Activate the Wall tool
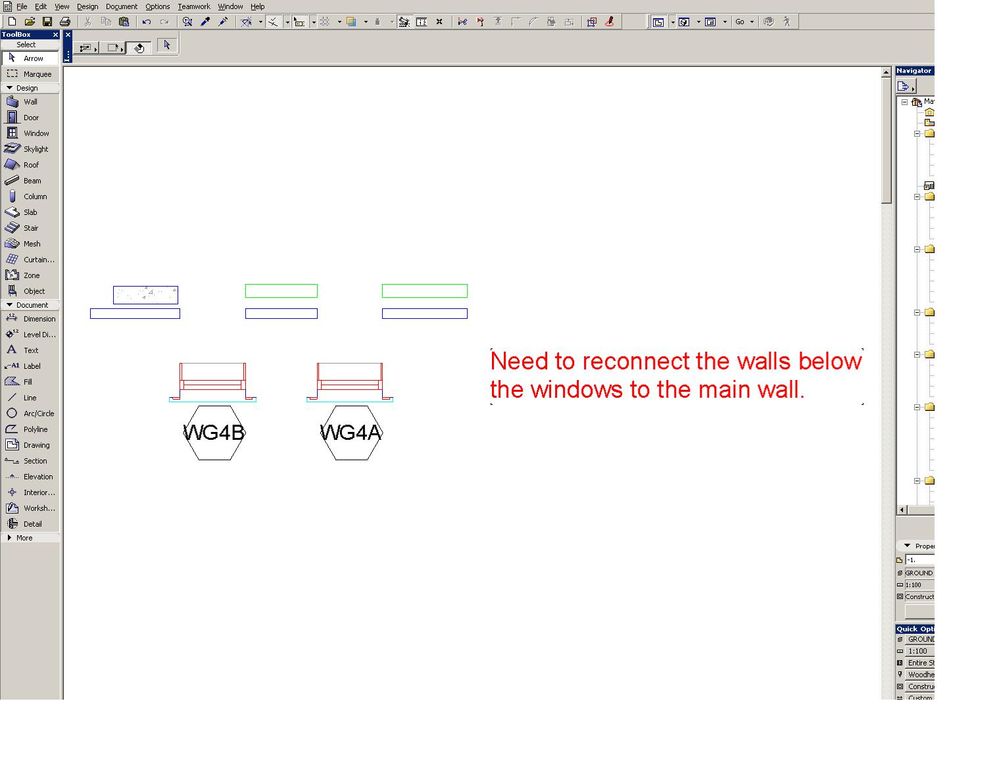The image size is (999, 758). point(30,102)
